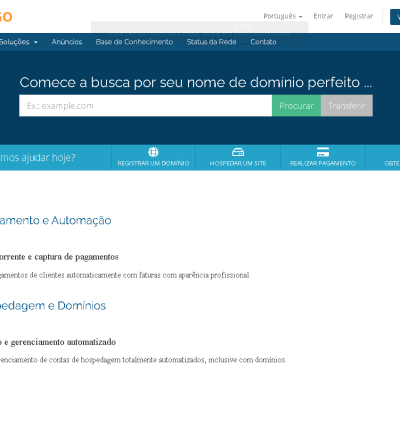This screenshot has width=400, height=424.
Task: Click 'captura de pagamentos' subheading text
Action: (x=76, y=257)
